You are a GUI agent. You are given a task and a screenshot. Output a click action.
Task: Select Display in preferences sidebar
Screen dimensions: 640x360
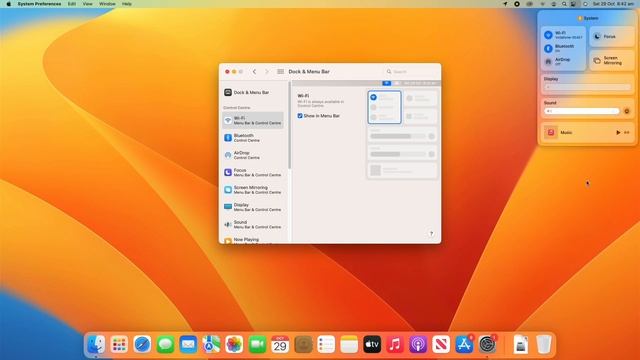(253, 207)
